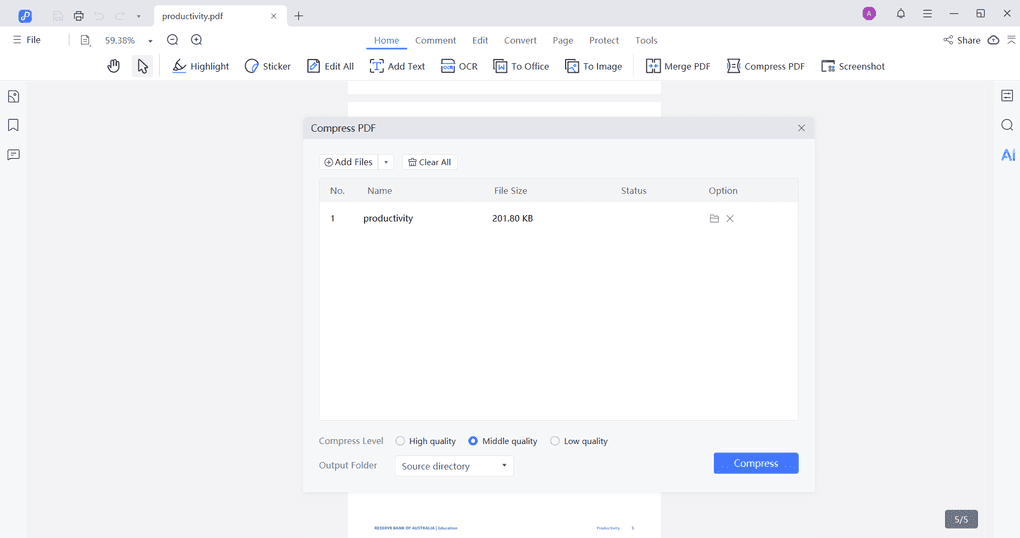Viewport: 1020px width, 538px height.
Task: Run OCR on the document
Action: point(459,66)
